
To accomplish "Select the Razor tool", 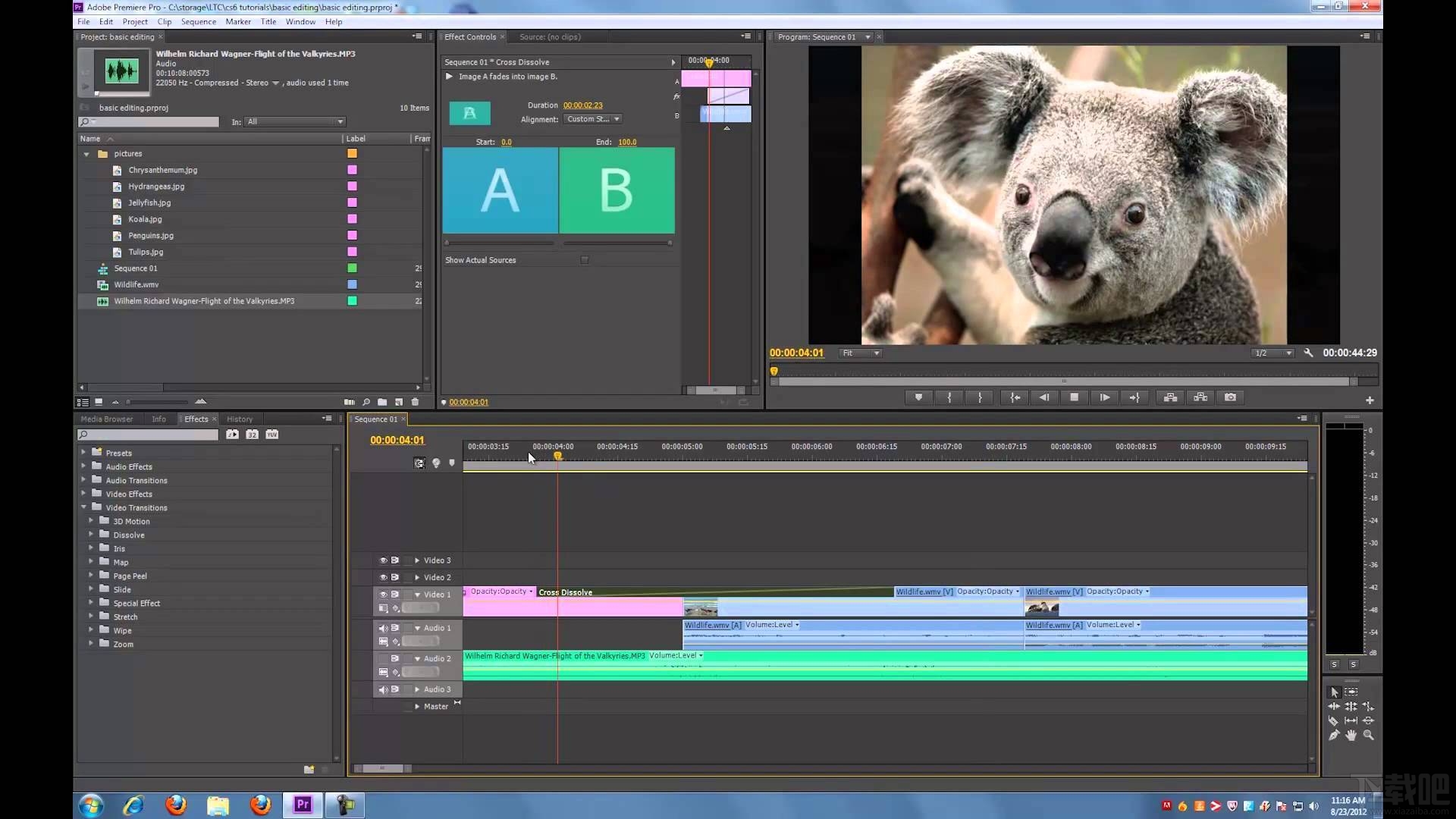I will pyautogui.click(x=1333, y=721).
